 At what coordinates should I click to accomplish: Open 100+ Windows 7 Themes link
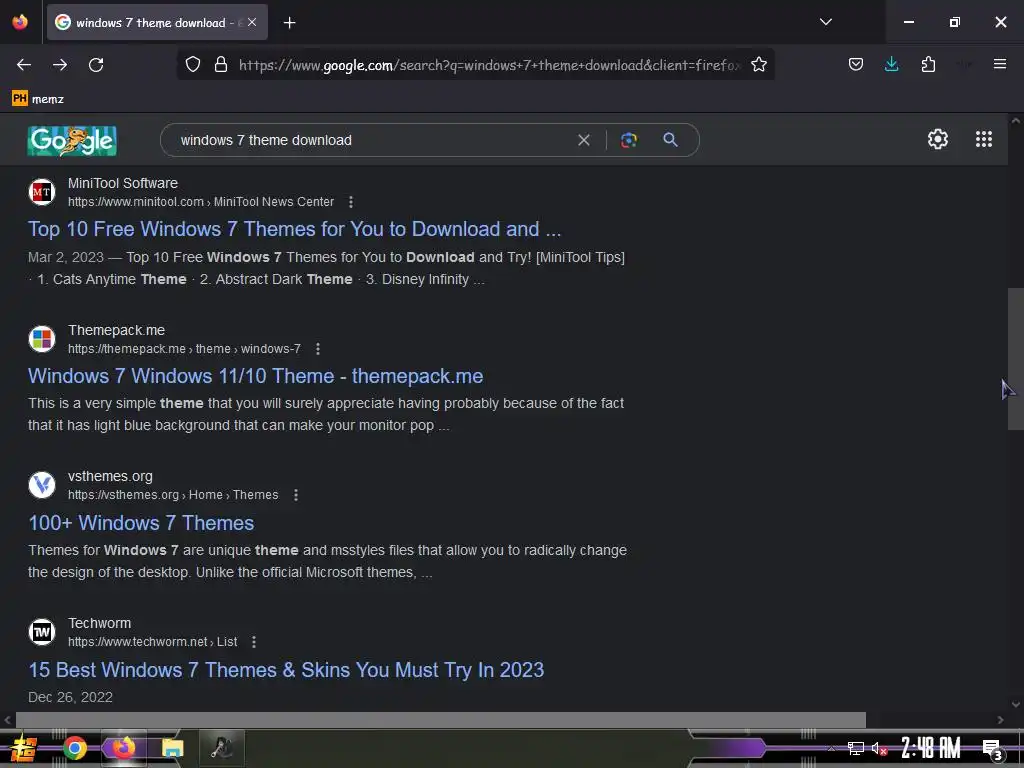(141, 523)
